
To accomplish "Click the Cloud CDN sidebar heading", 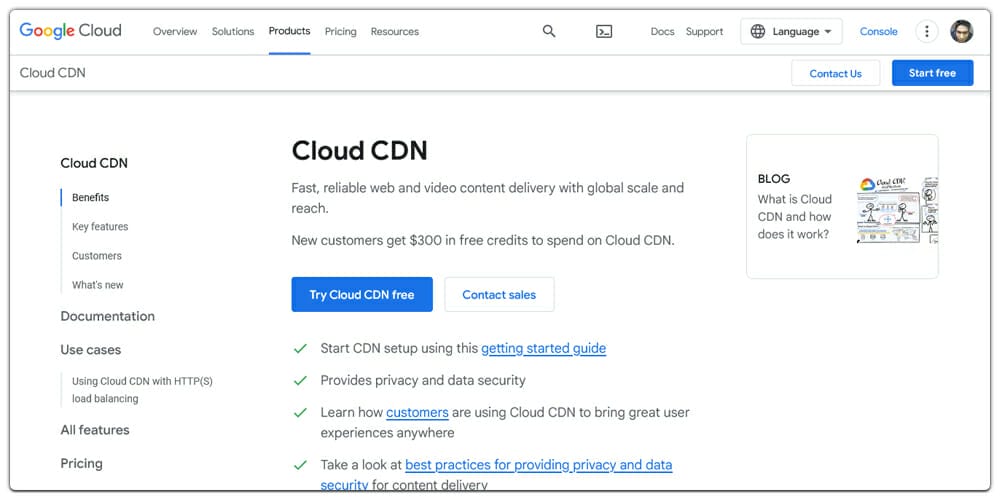I will [94, 163].
